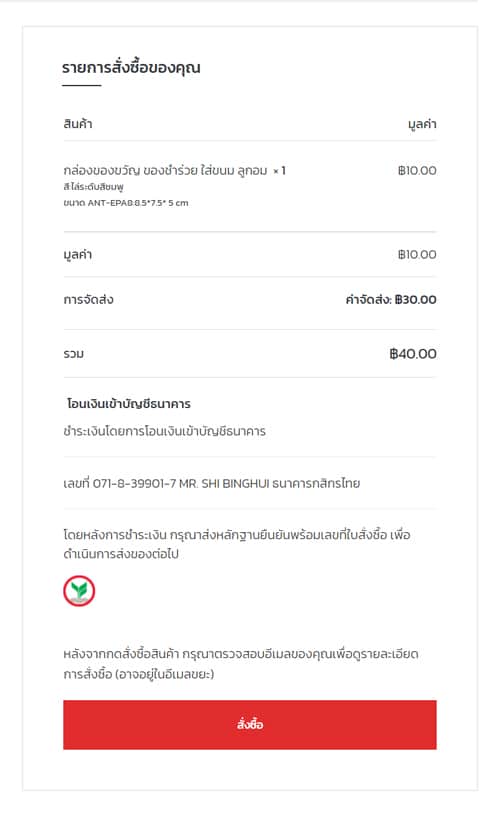
Task: Click the Kasikorn Bank logo icon
Action: pyautogui.click(x=79, y=591)
